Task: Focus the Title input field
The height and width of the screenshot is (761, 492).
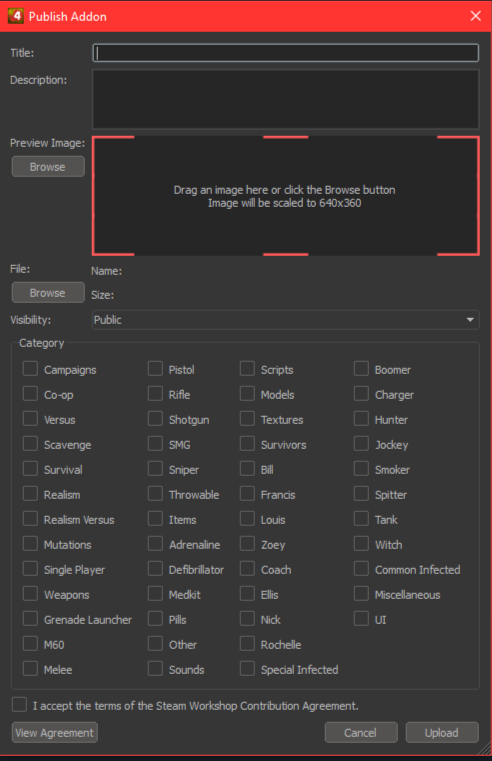Action: [285, 53]
